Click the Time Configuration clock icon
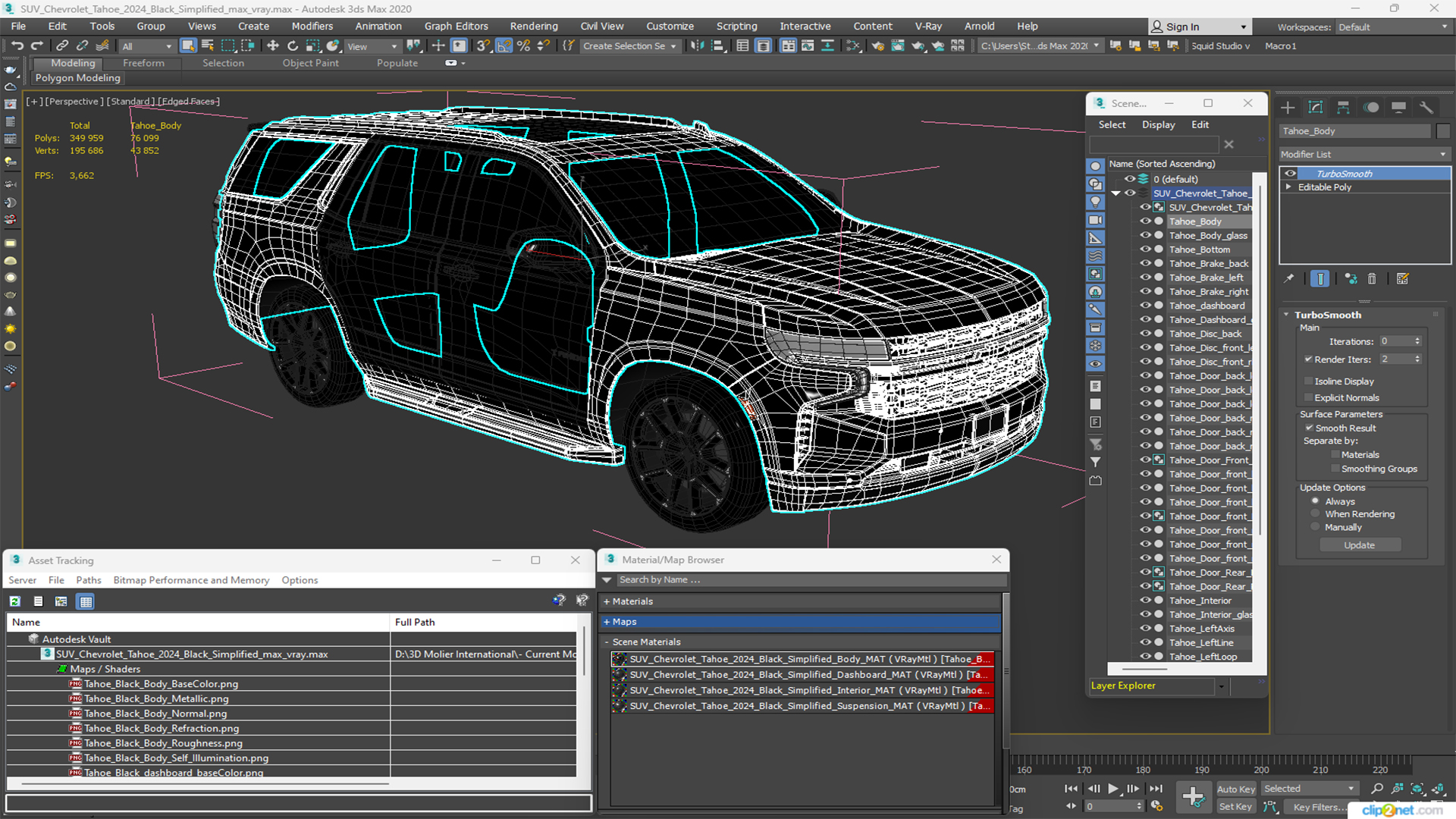The width and height of the screenshot is (1456, 819). (x=1156, y=806)
